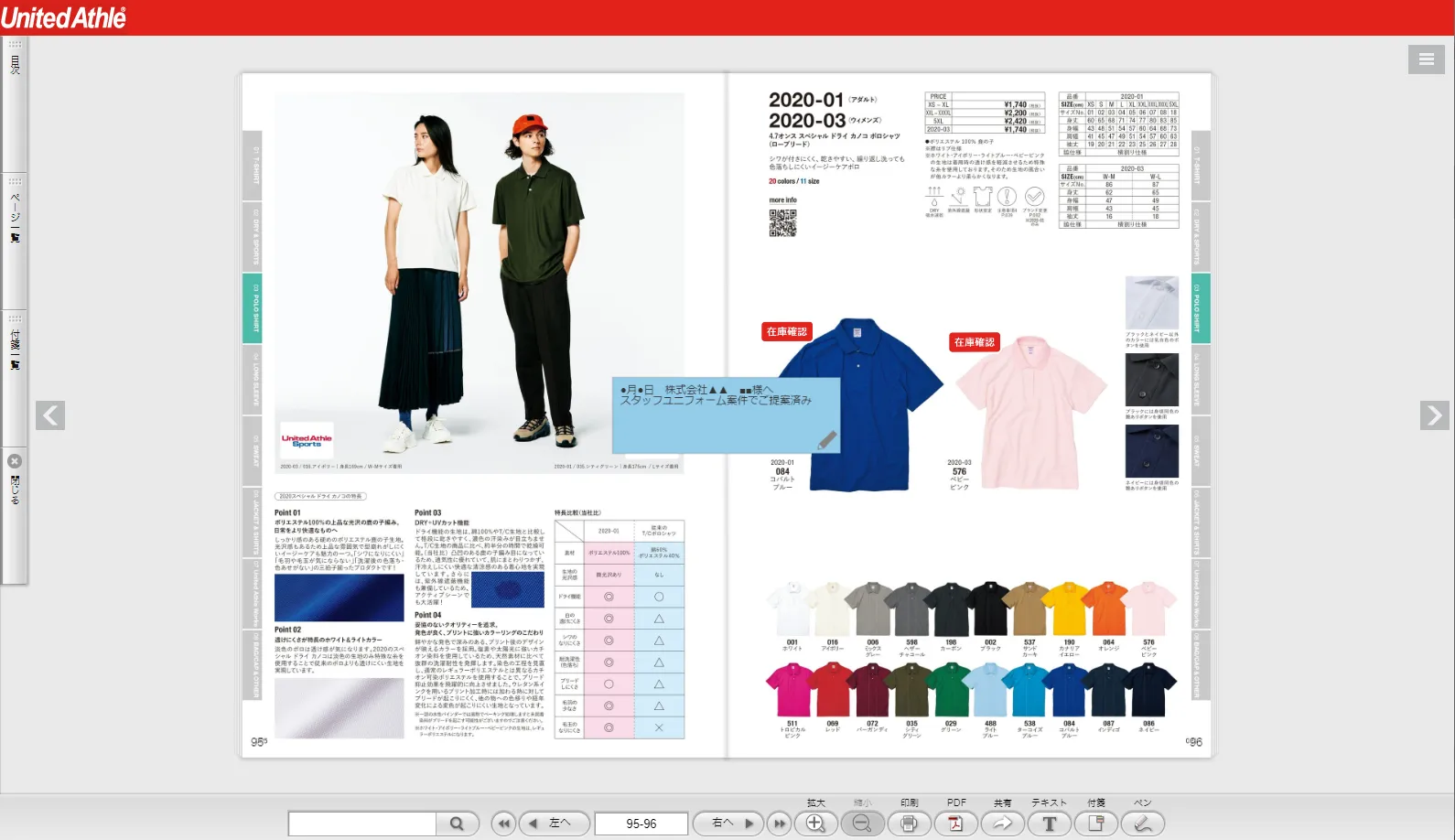Jump to the first page with double-left arrows
The image size is (1455, 840).
(x=503, y=824)
